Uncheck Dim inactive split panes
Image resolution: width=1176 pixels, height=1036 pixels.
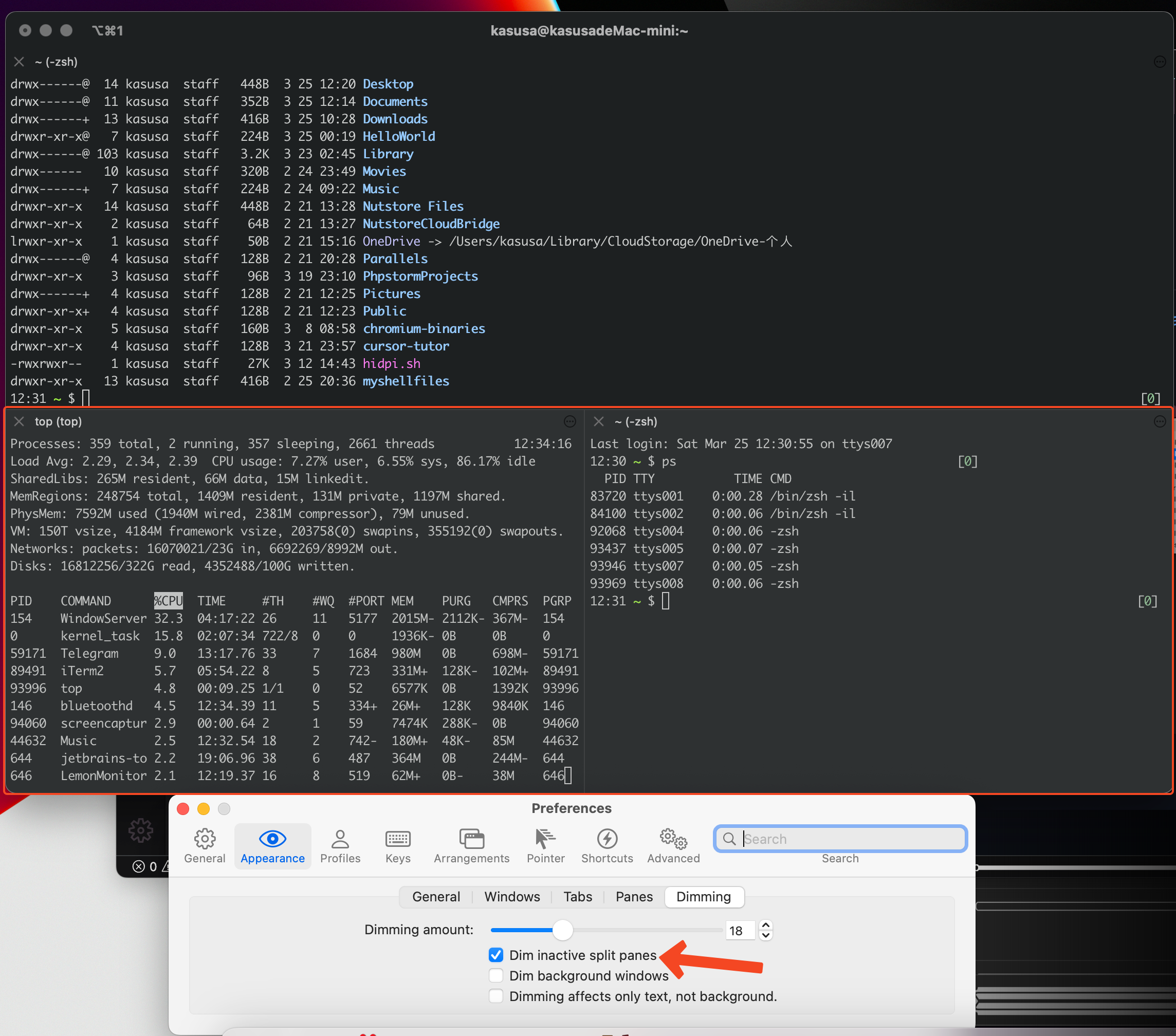[x=496, y=955]
